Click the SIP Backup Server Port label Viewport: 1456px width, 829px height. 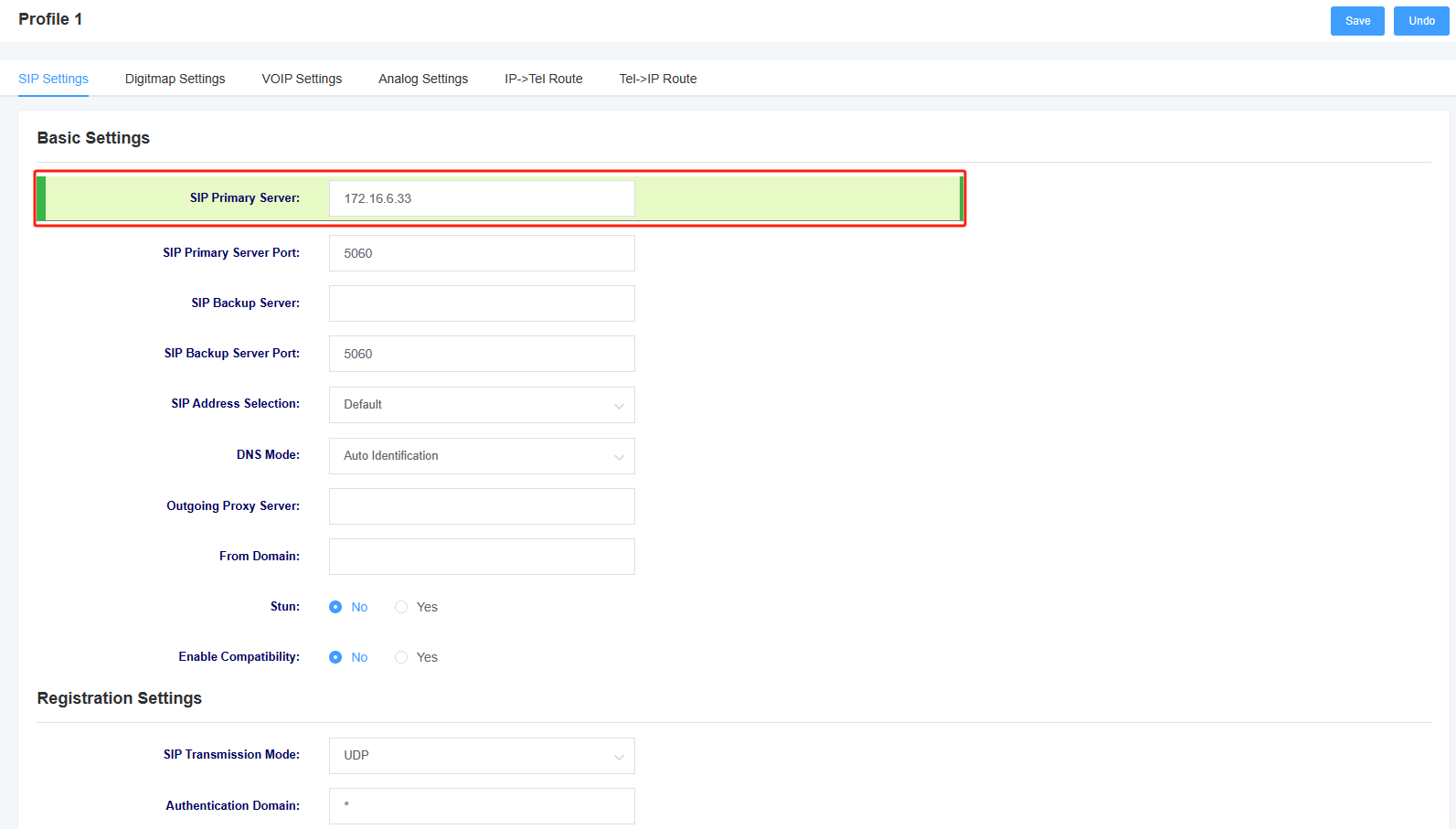[x=232, y=354]
